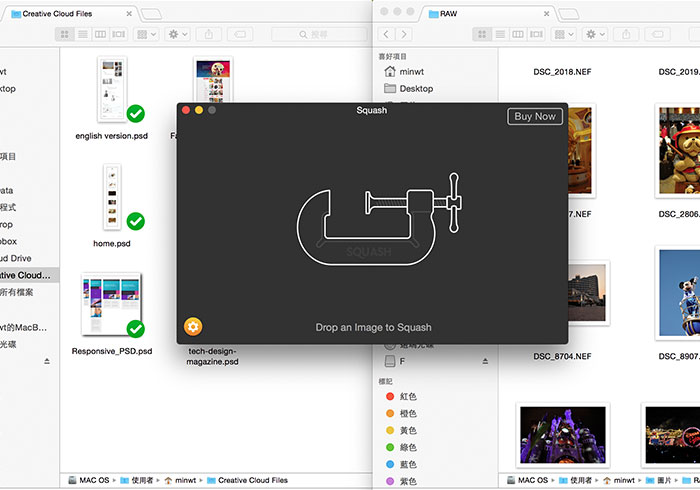Switch RAW window to column view
This screenshot has width=700, height=490.
(x=518, y=34)
